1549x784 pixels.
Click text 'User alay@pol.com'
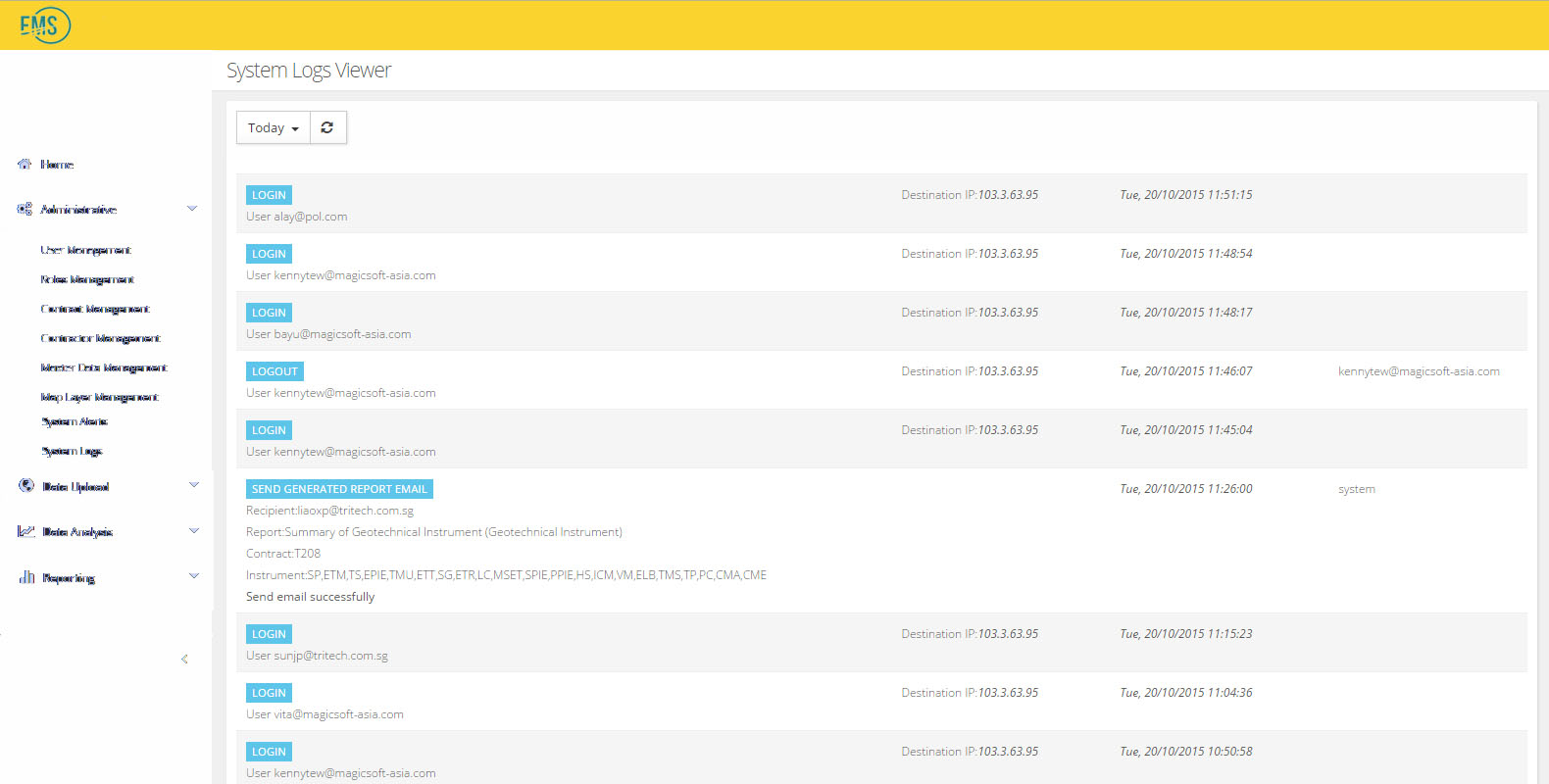[x=297, y=217]
